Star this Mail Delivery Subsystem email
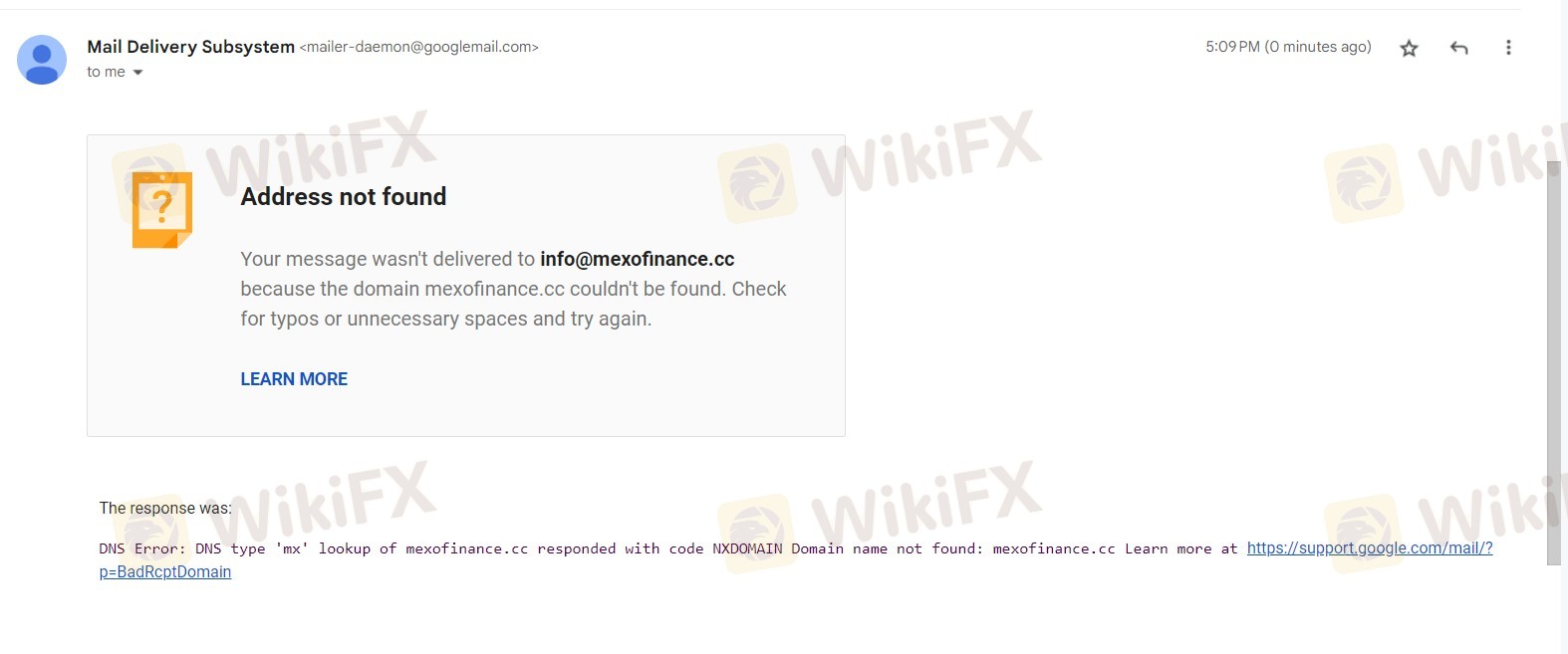Image resolution: width=1568 pixels, height=654 pixels. [x=1409, y=48]
